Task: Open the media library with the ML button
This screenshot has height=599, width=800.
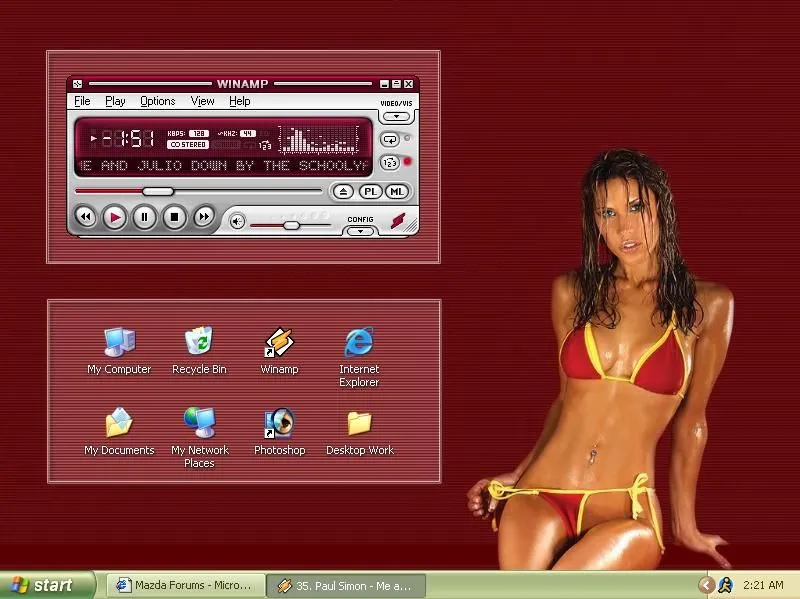Action: (x=396, y=191)
